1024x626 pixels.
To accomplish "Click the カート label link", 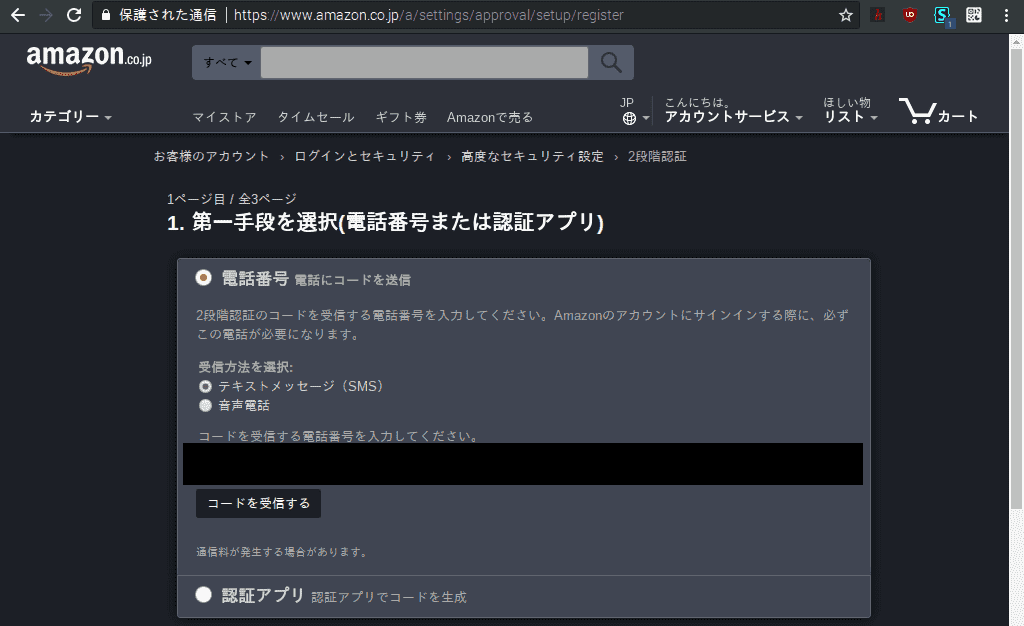I will click(958, 117).
